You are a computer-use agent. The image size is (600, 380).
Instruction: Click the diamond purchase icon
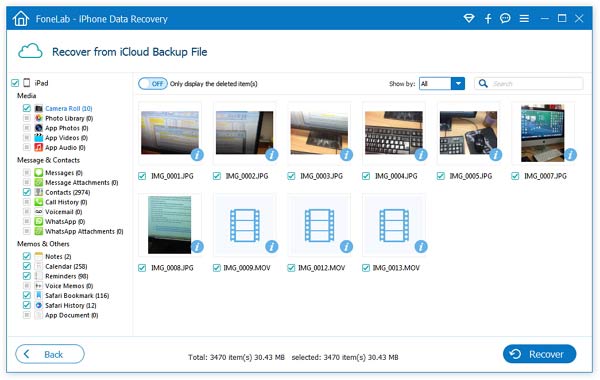pos(469,18)
